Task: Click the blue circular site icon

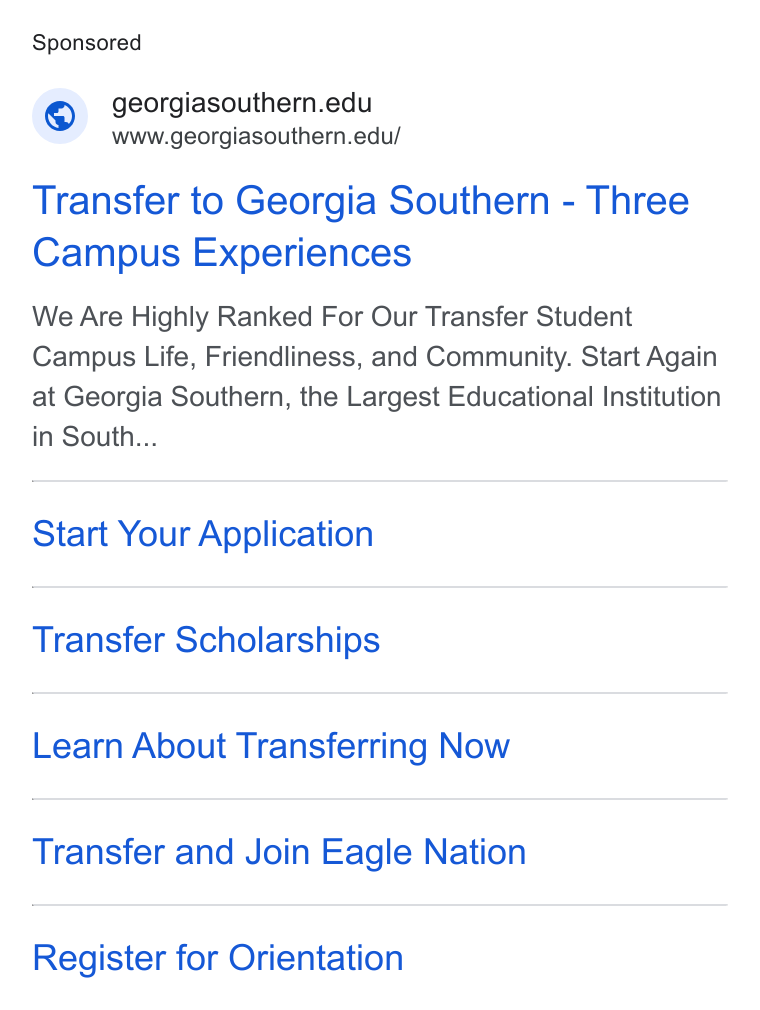Action: click(60, 116)
